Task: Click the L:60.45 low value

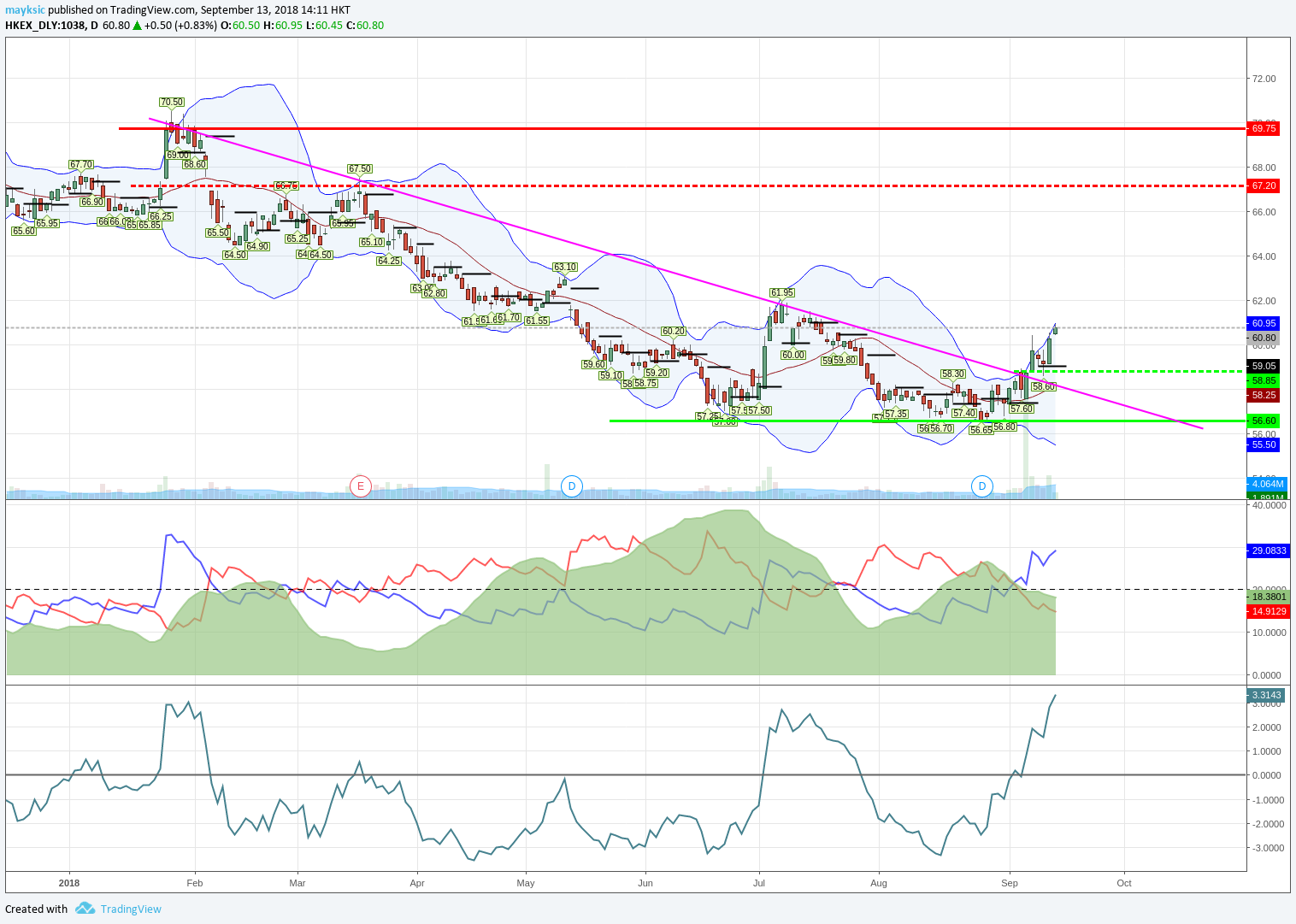Action: coord(324,26)
